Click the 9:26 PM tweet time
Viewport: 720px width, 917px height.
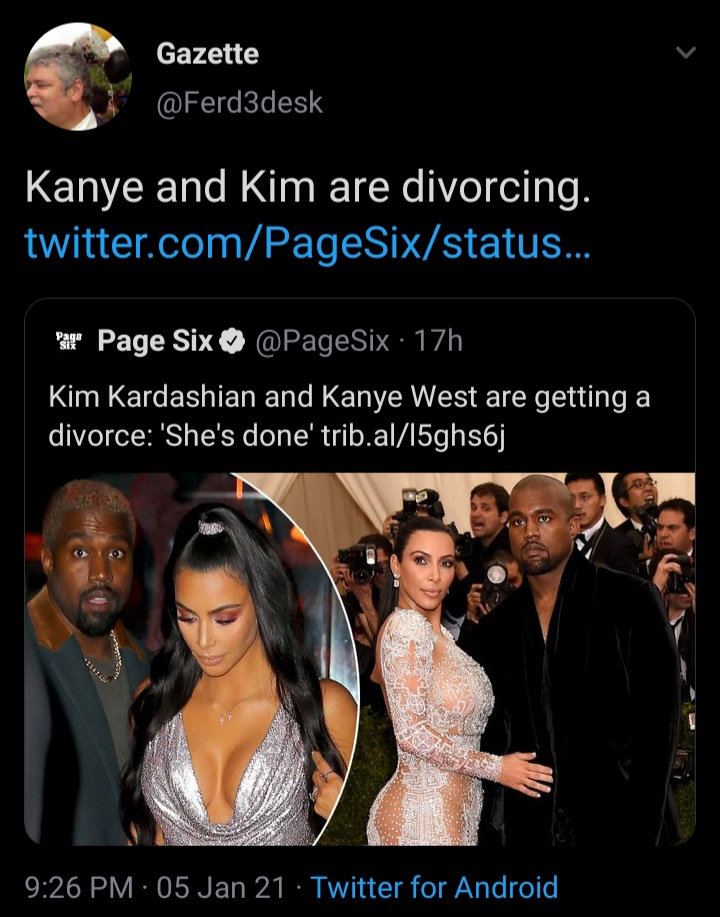point(79,887)
